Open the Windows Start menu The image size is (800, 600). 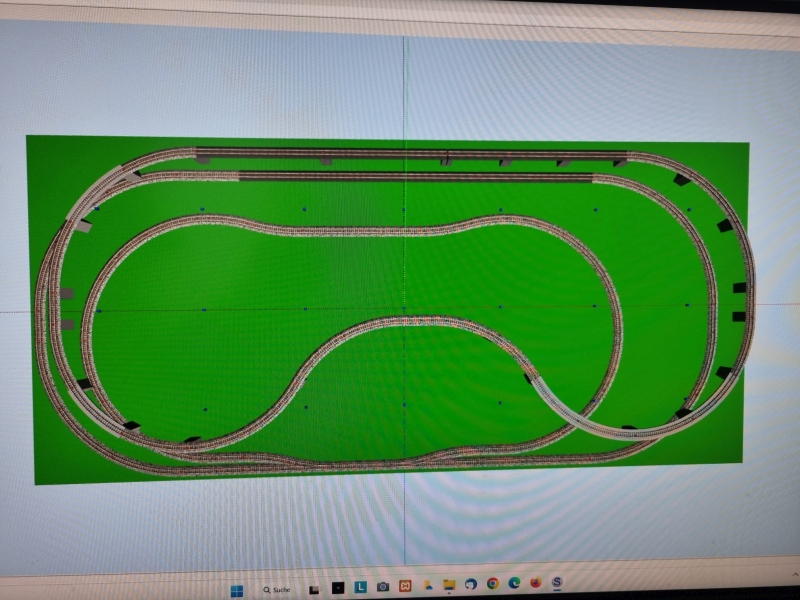(236, 588)
